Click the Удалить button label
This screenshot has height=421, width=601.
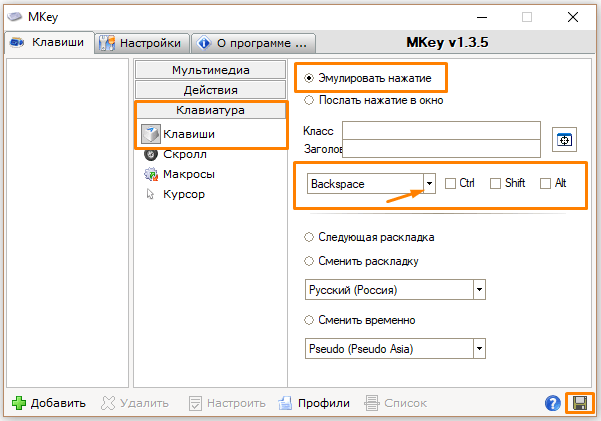click(144, 403)
